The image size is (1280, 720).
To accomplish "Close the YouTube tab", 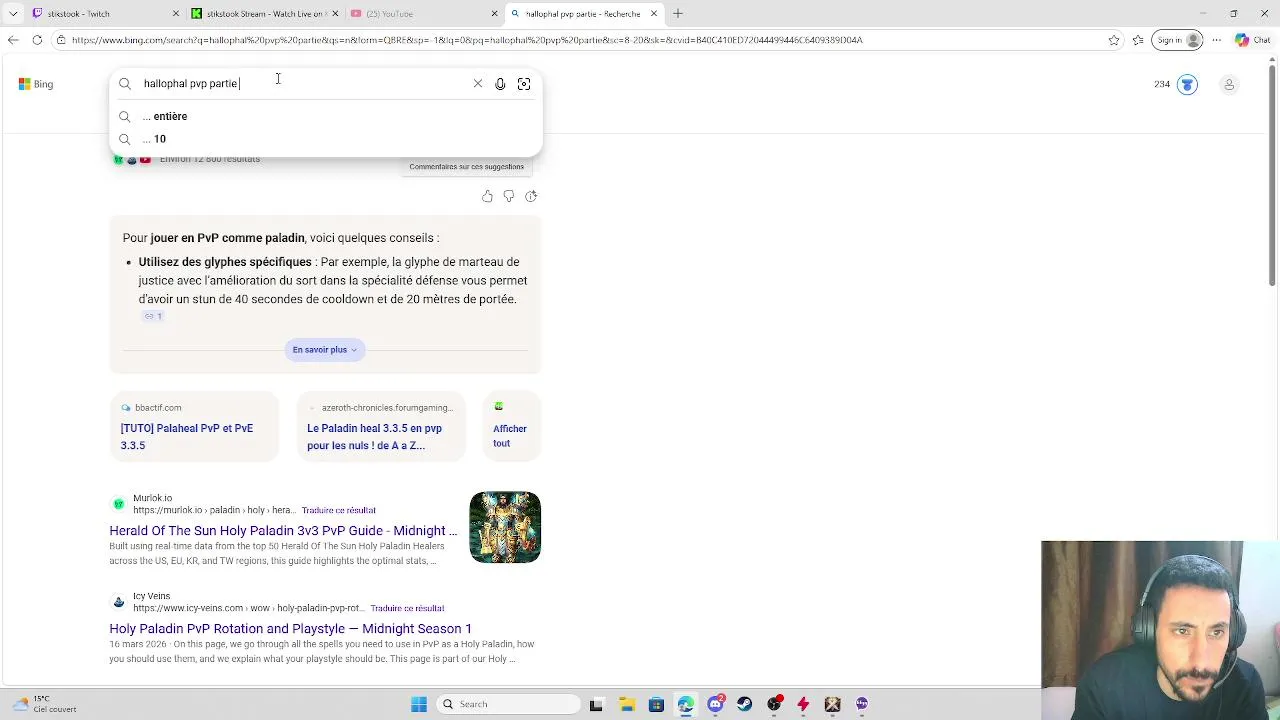I will coord(494,14).
